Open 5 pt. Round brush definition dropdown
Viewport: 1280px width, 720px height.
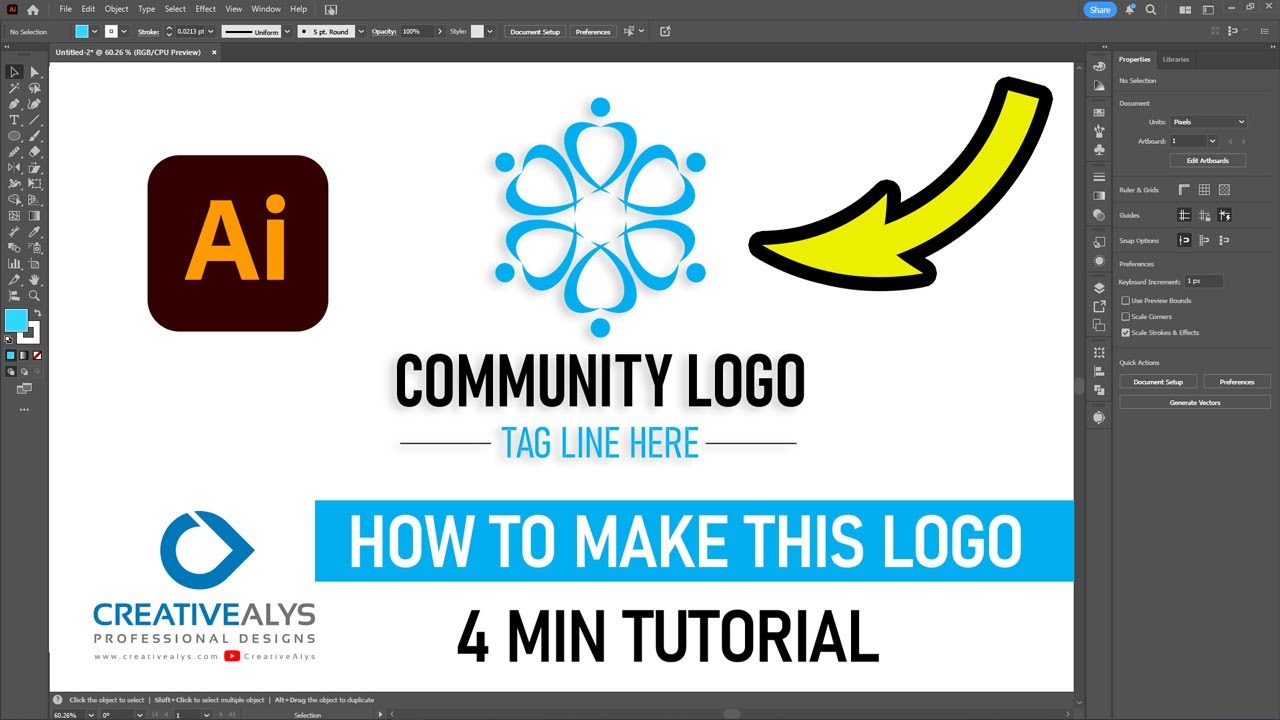362,32
